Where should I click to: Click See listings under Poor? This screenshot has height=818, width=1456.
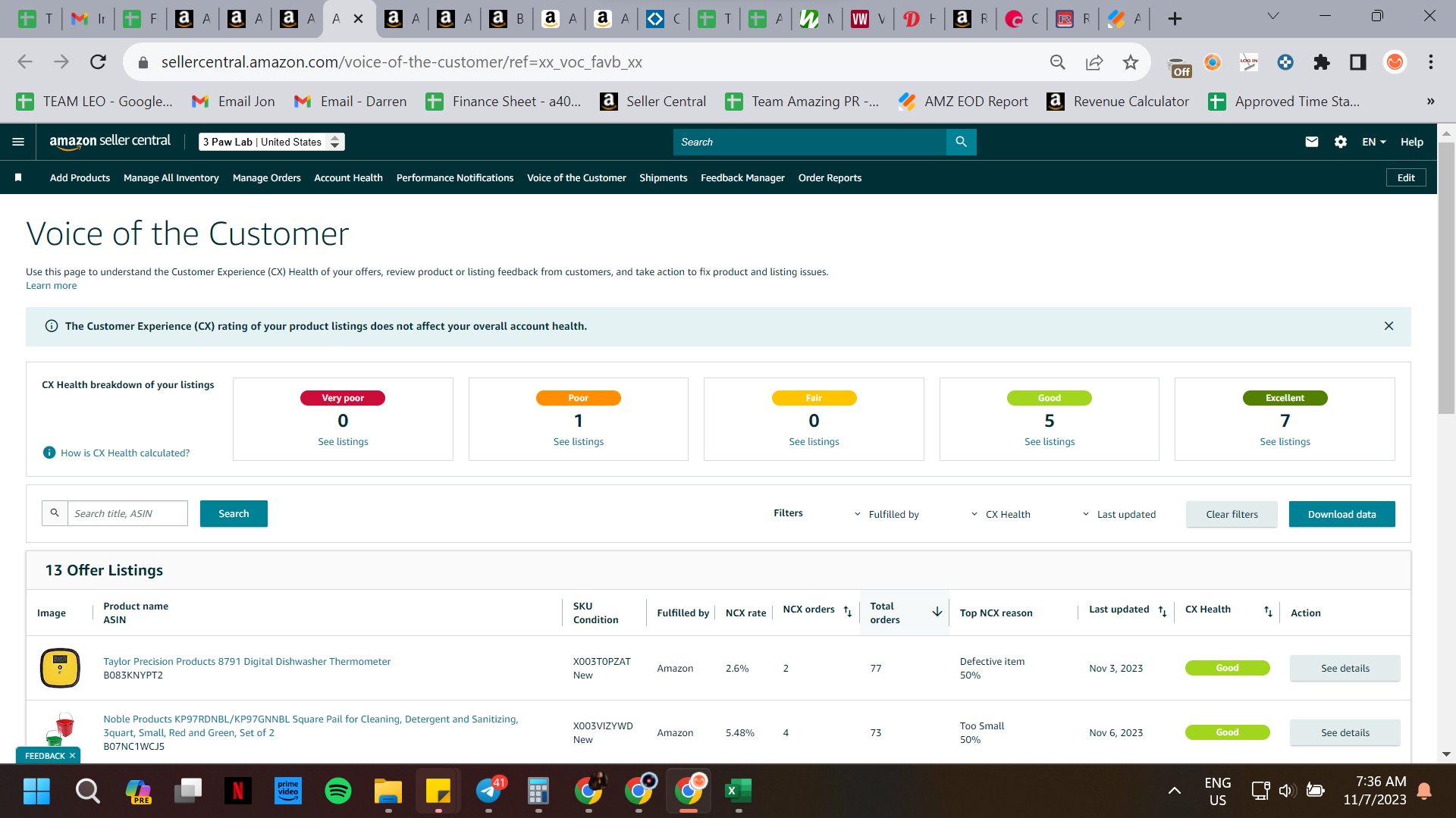(x=579, y=441)
